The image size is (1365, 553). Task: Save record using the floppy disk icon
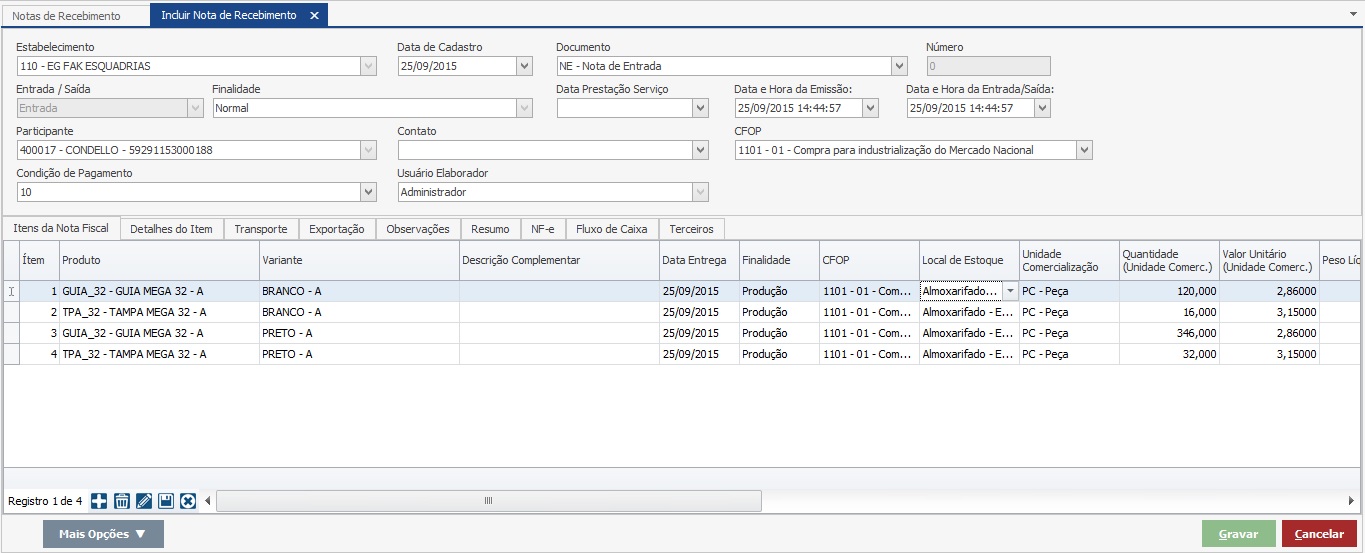[166, 501]
